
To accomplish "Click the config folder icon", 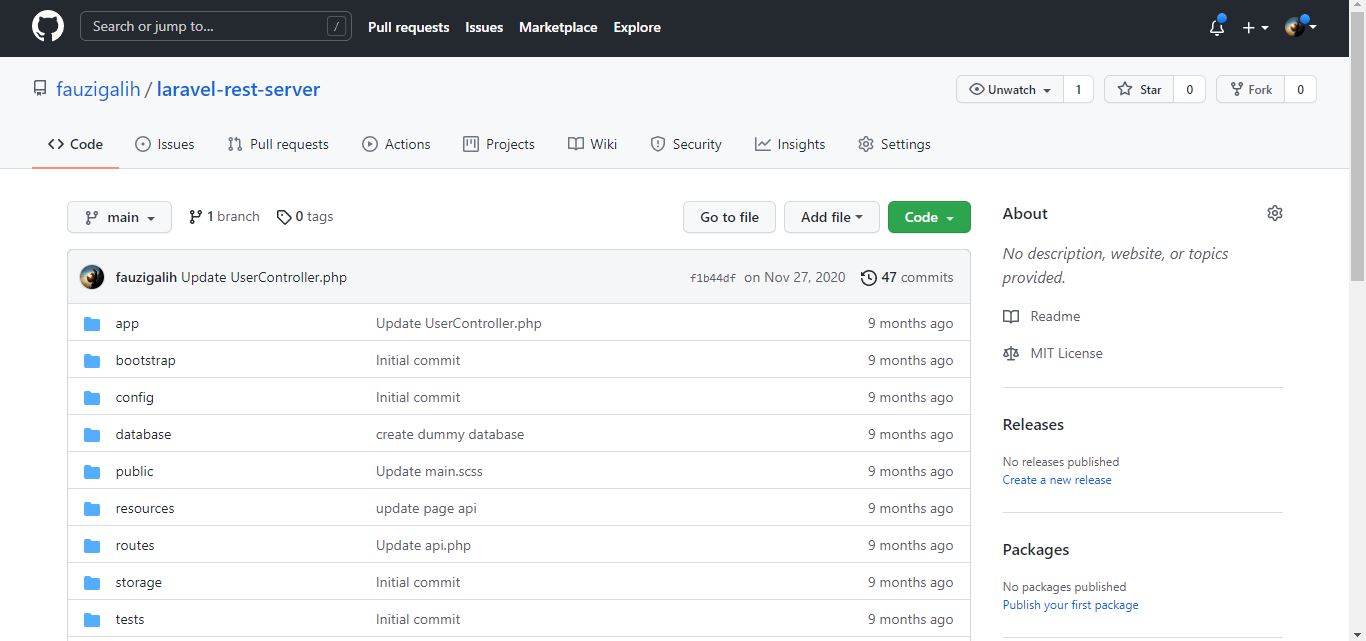I will 92,397.
